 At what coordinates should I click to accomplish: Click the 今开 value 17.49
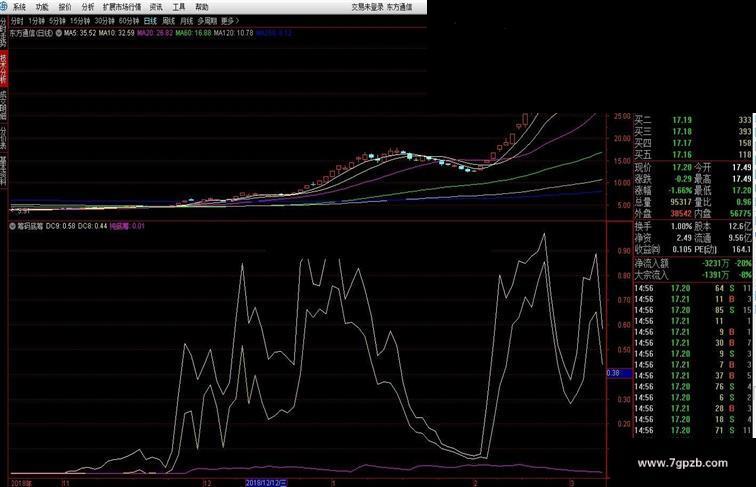coord(742,167)
